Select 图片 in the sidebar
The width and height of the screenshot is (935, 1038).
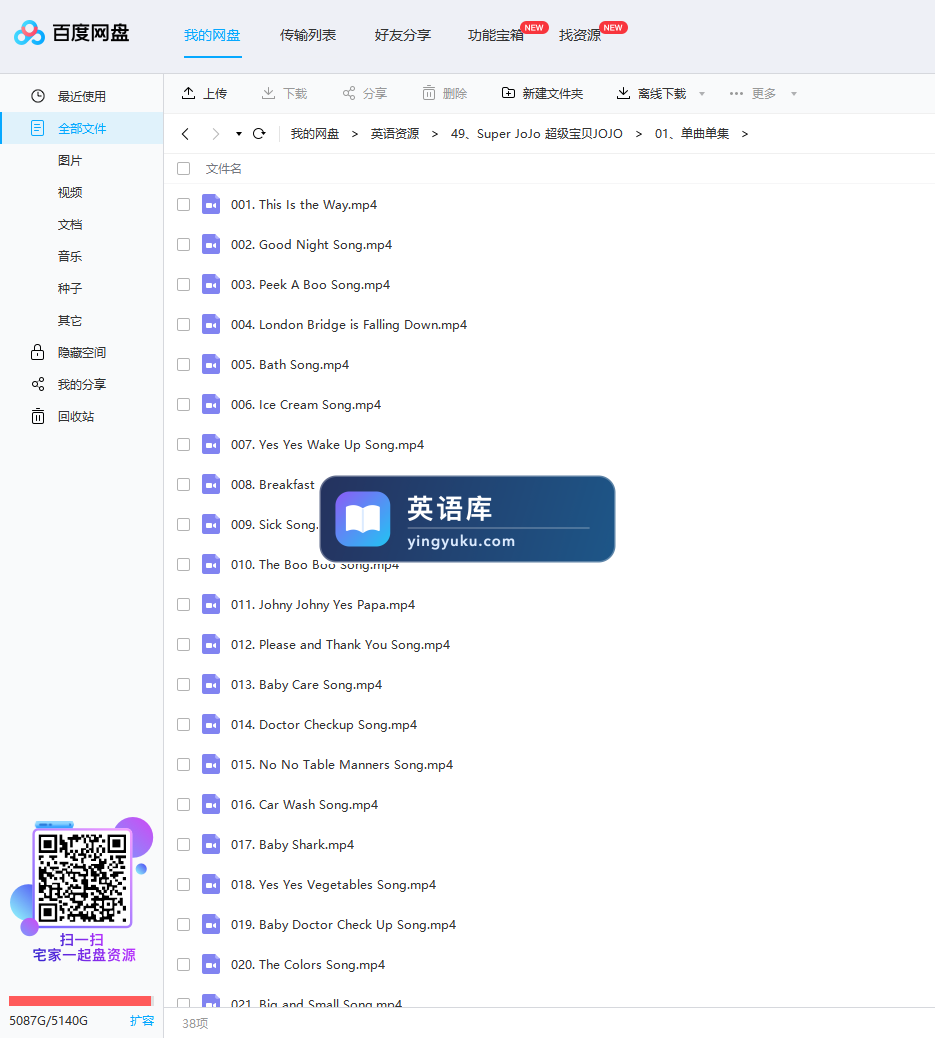point(70,160)
